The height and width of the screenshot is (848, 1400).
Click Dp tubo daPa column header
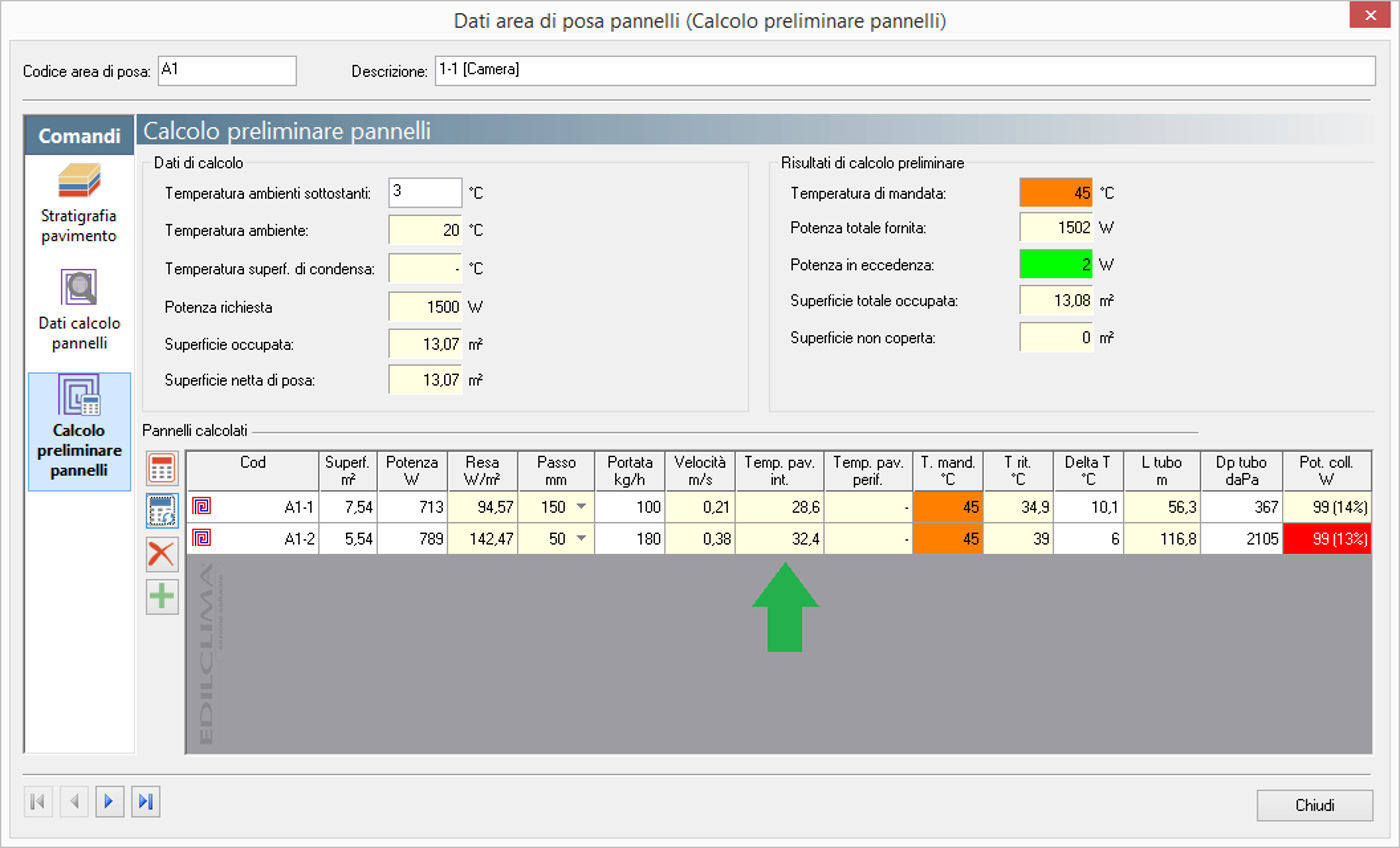(1241, 471)
